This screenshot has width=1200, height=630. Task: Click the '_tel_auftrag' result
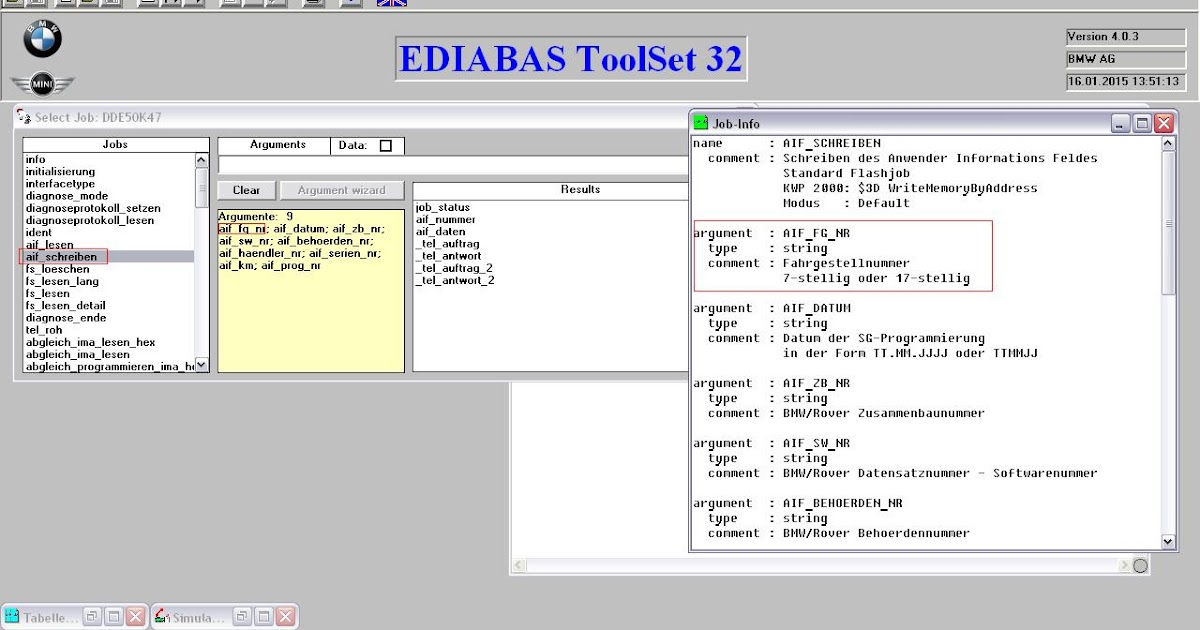click(x=447, y=244)
